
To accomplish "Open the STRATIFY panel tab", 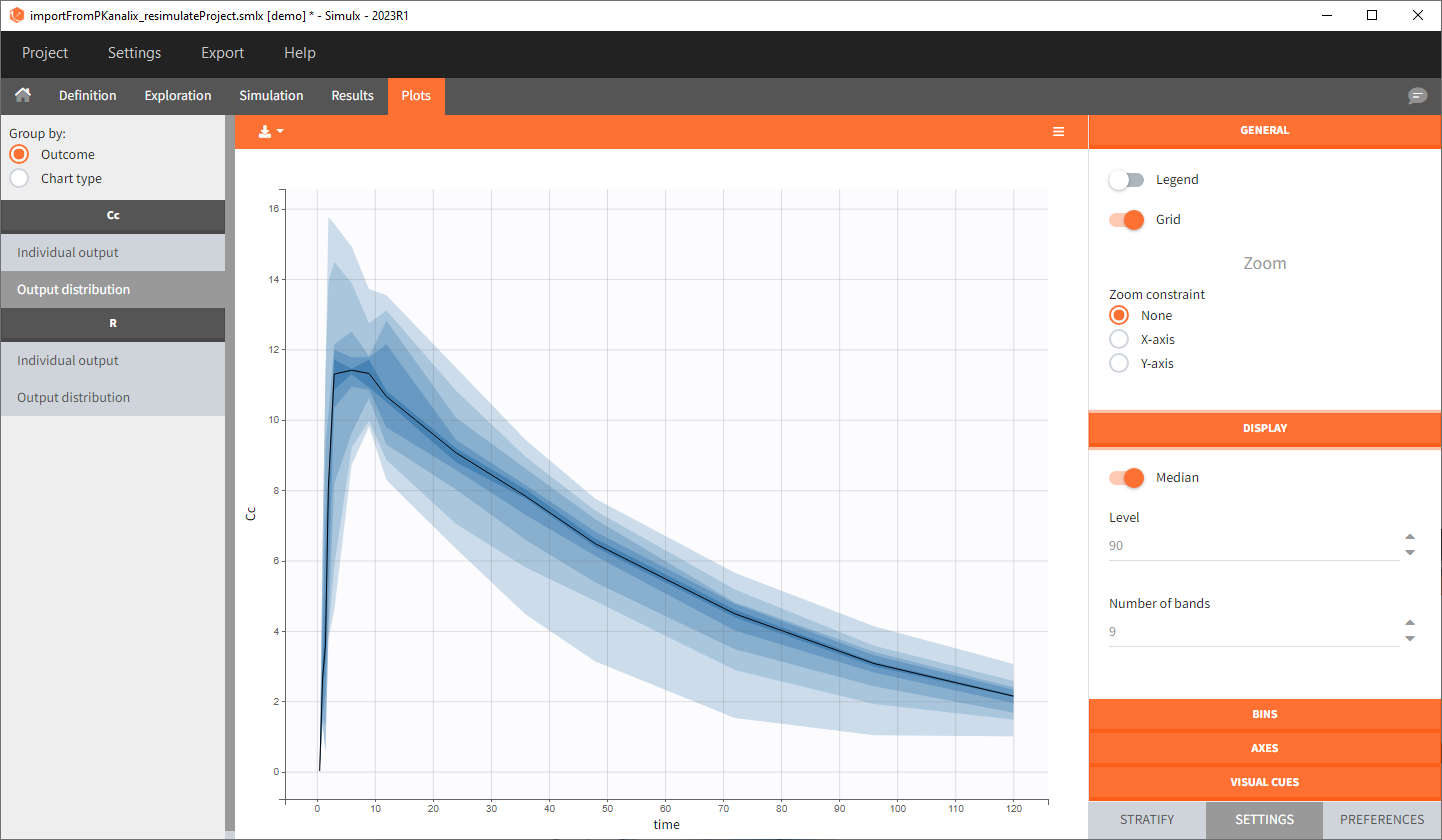I will [x=1147, y=820].
